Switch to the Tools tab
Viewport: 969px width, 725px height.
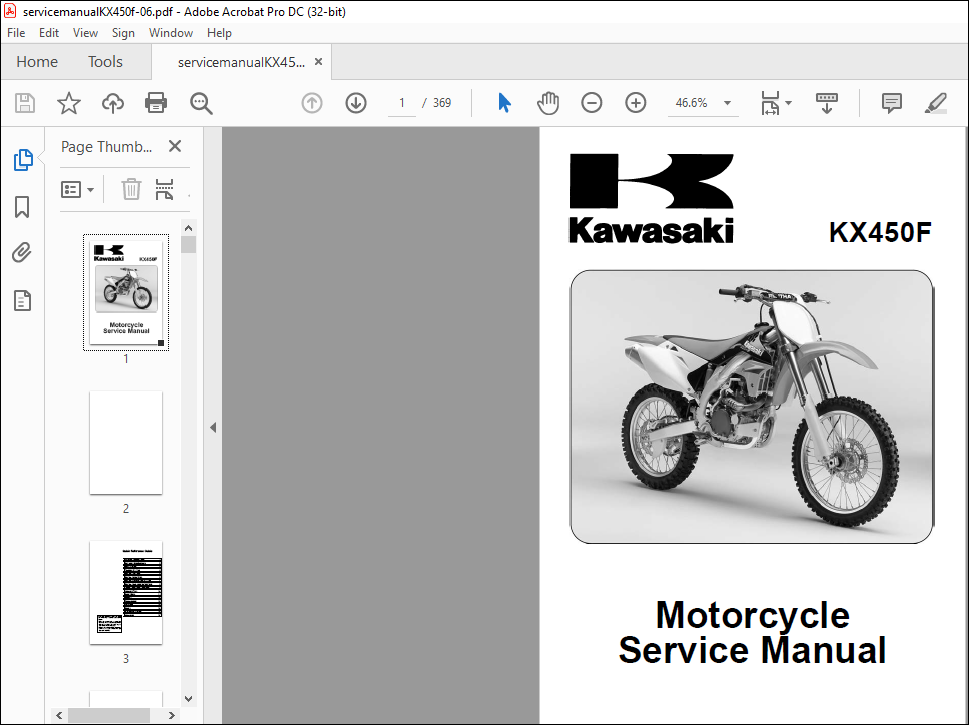click(105, 62)
